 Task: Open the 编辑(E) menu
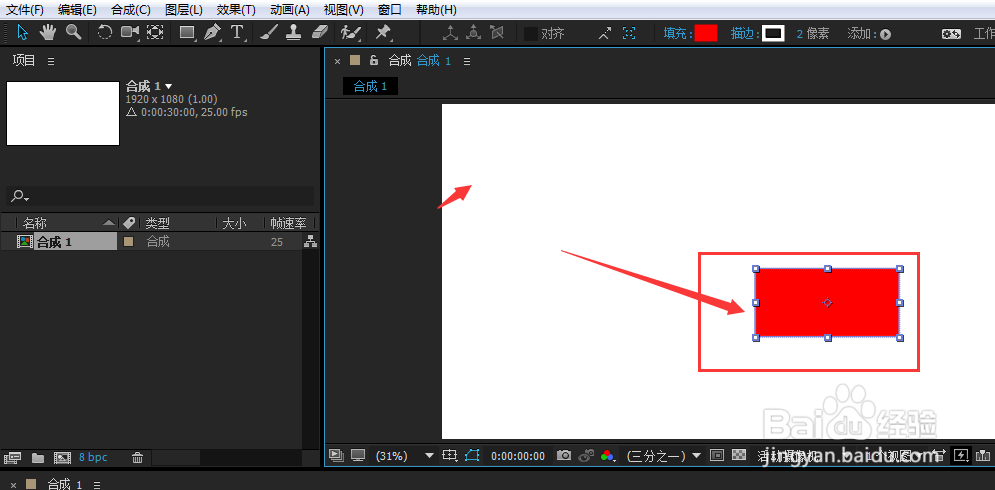coord(77,10)
